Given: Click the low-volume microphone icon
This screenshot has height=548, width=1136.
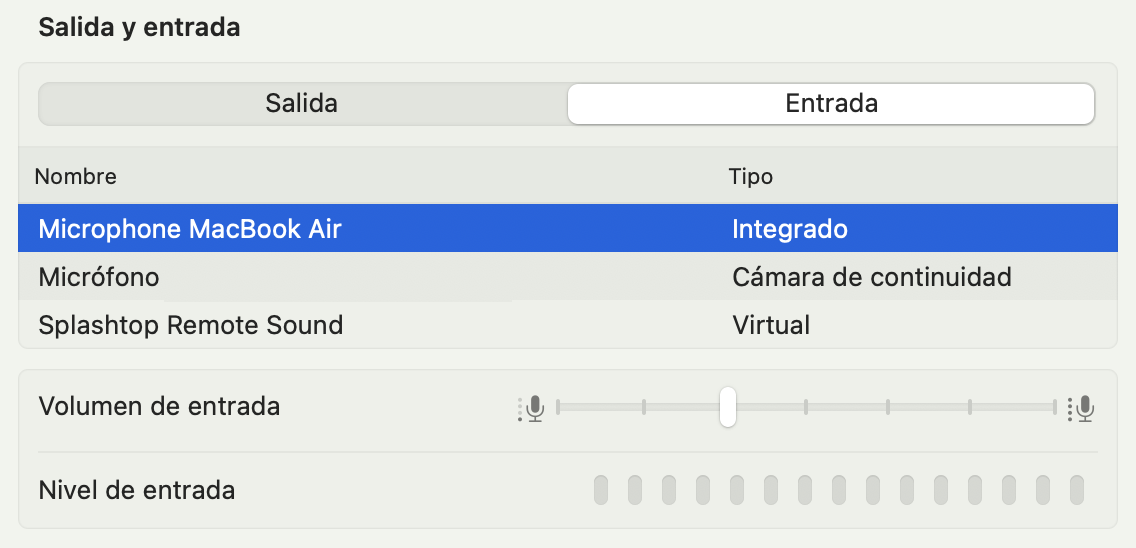Looking at the screenshot, I should tap(532, 409).
